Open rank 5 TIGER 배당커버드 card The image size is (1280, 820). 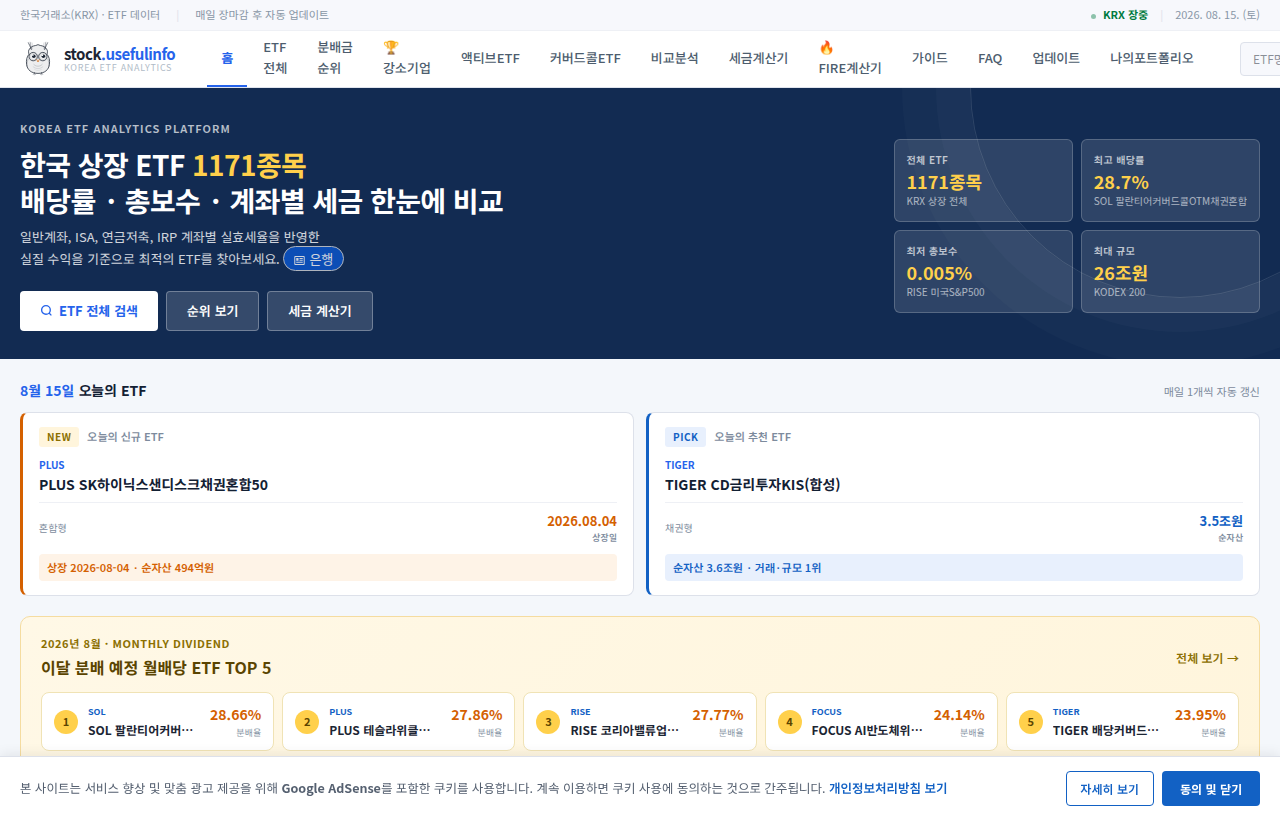(1122, 722)
